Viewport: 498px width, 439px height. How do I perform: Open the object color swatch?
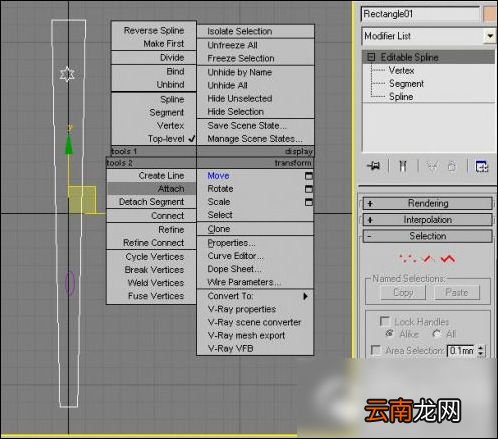coord(490,14)
